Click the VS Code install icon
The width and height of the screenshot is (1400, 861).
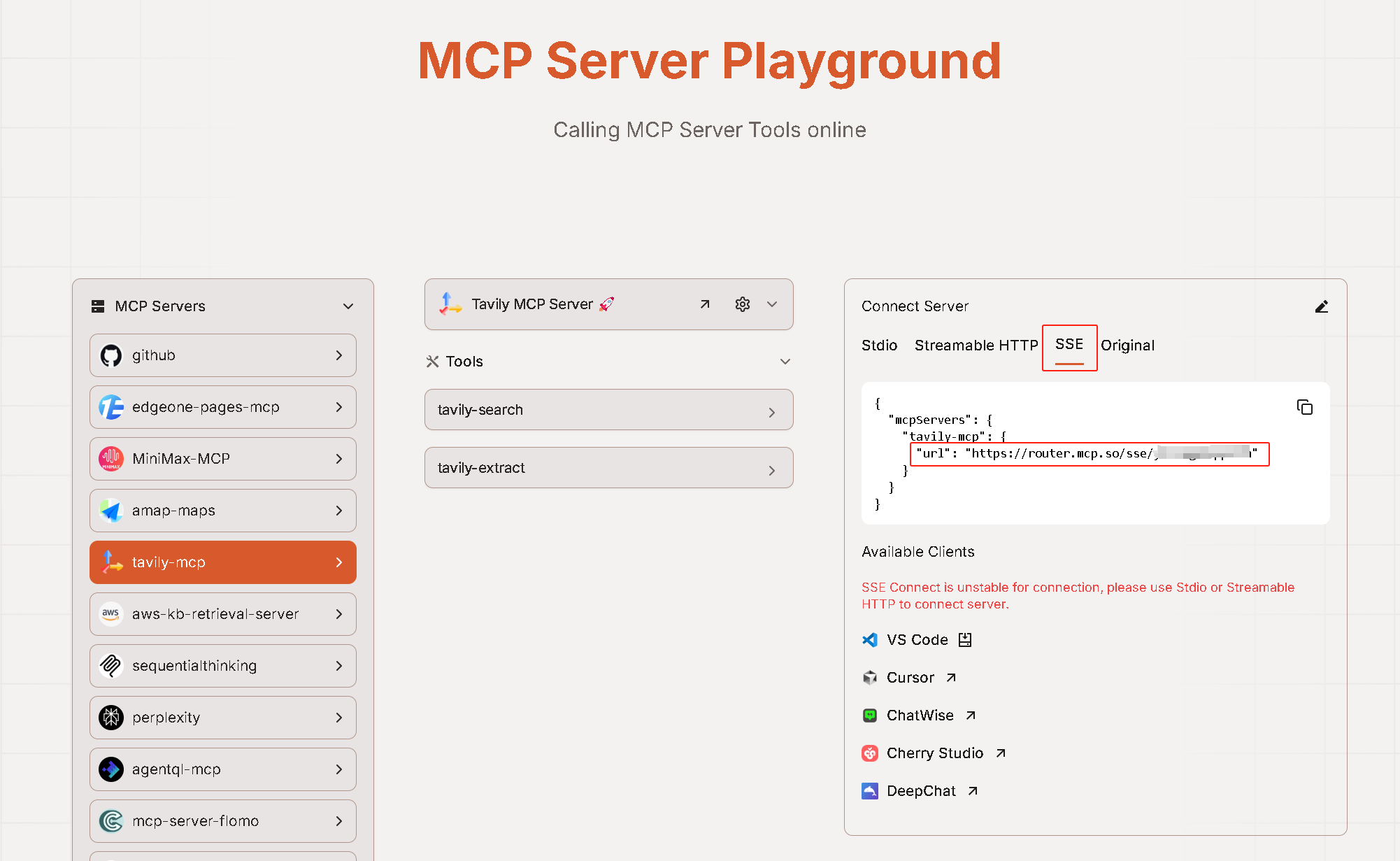point(965,639)
